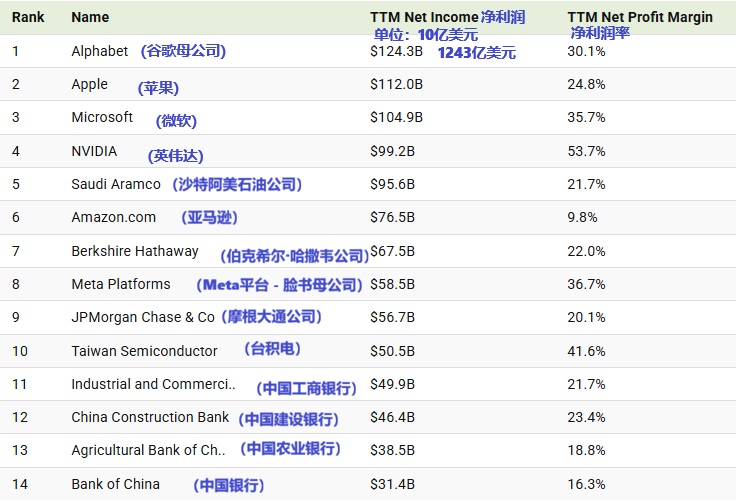This screenshot has height=502, width=736.
Task: Open the Alphabet company name
Action: coord(100,51)
